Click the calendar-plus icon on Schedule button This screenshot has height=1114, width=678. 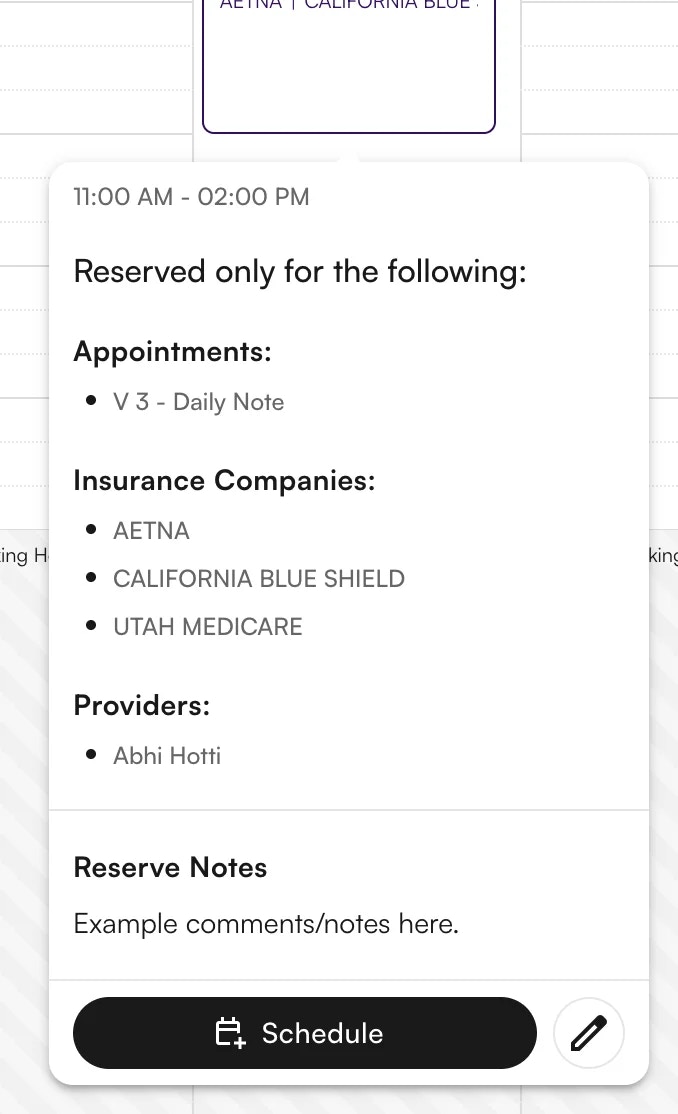coord(232,1033)
